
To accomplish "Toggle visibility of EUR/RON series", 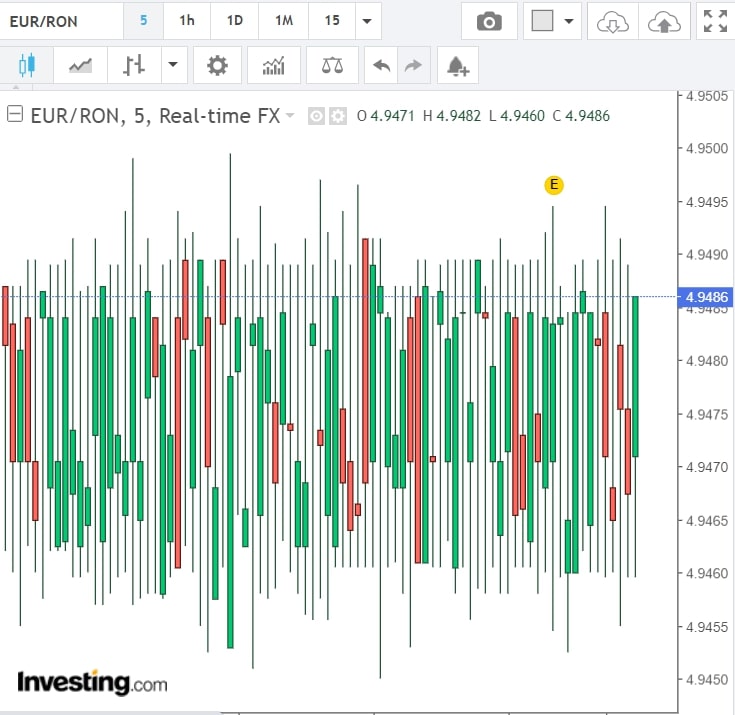I will point(316,116).
